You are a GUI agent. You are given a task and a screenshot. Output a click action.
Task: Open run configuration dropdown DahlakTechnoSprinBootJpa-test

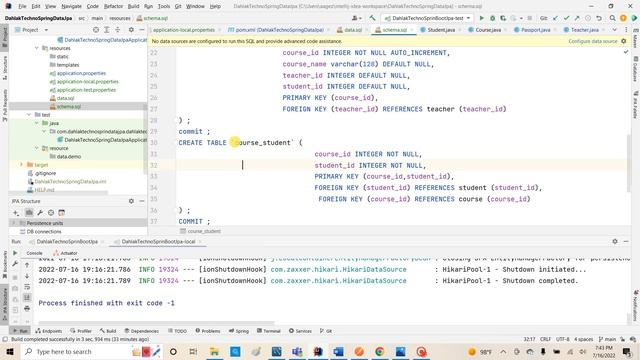[x=427, y=18]
